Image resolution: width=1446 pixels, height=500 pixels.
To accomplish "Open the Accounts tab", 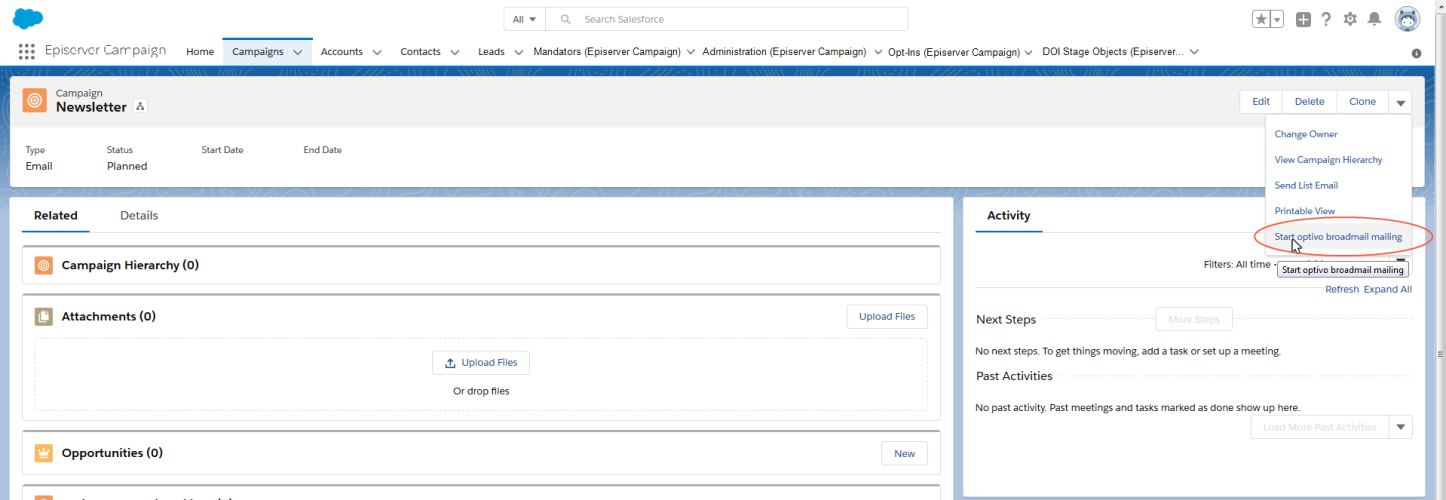I will click(342, 52).
